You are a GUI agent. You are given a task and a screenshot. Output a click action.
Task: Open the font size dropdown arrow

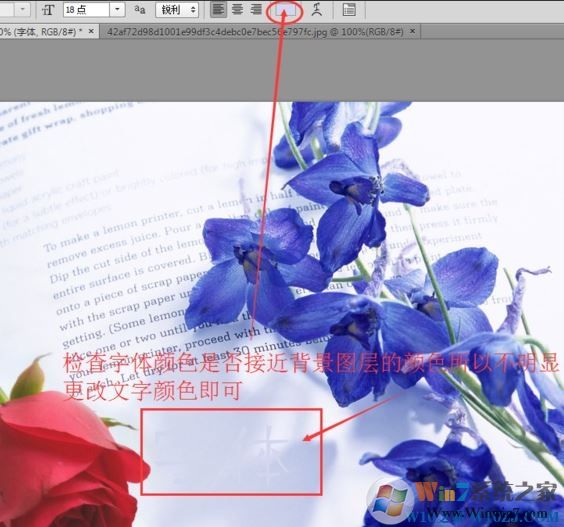(117, 10)
